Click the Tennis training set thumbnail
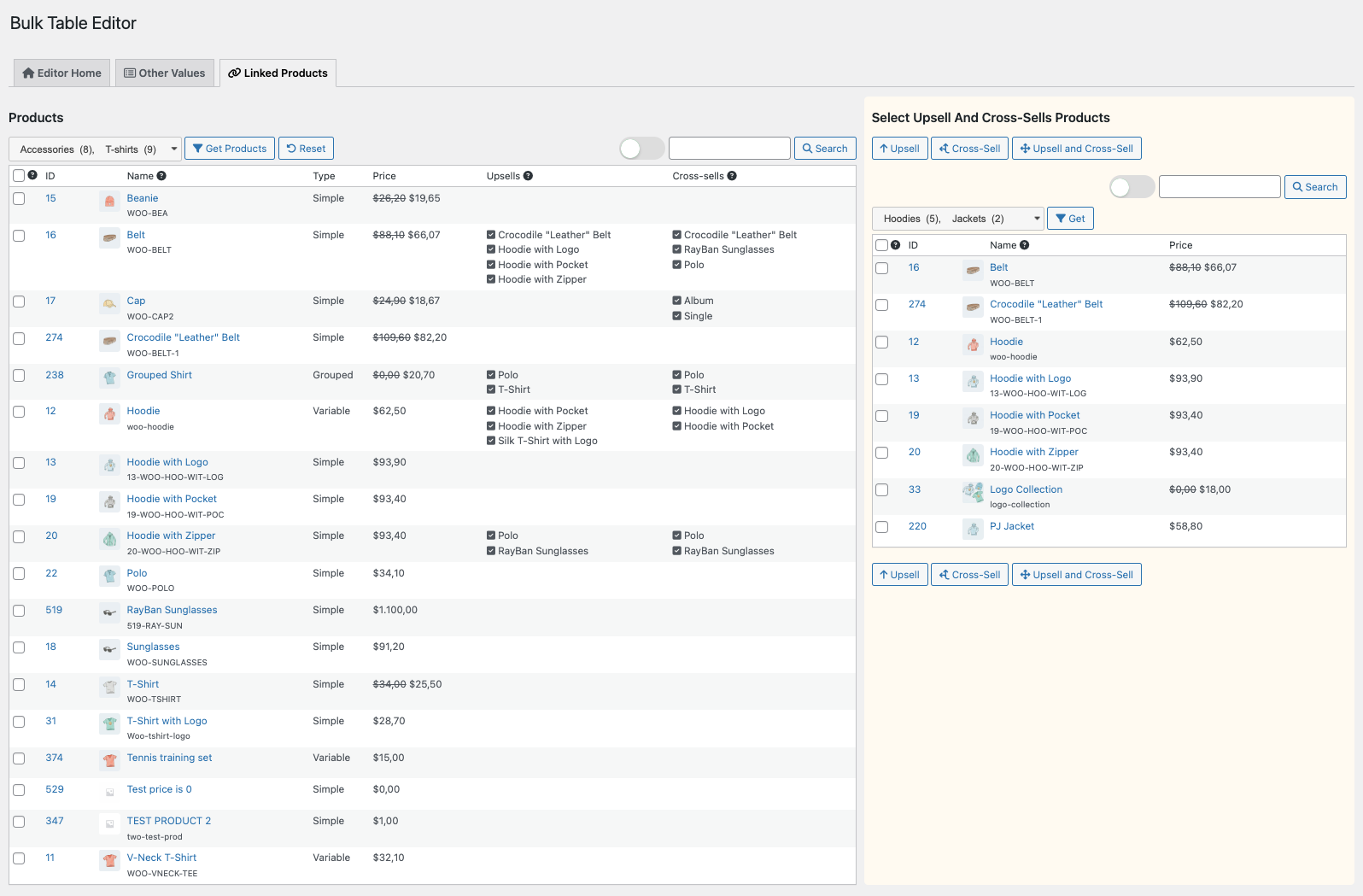The image size is (1363, 896). pos(109,760)
